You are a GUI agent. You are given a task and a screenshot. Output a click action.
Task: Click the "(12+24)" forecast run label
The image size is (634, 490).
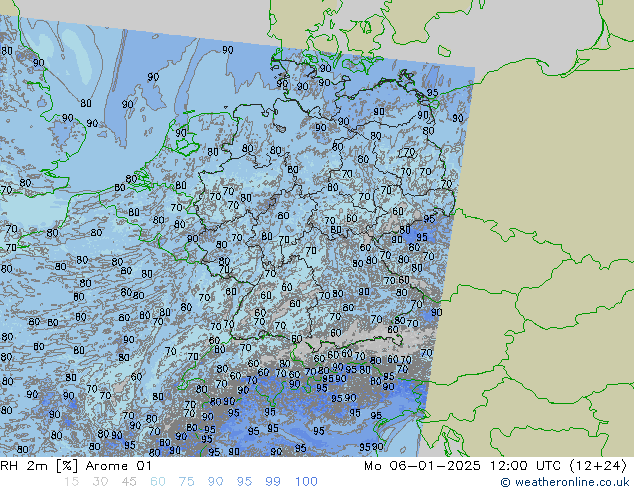pyautogui.click(x=598, y=466)
